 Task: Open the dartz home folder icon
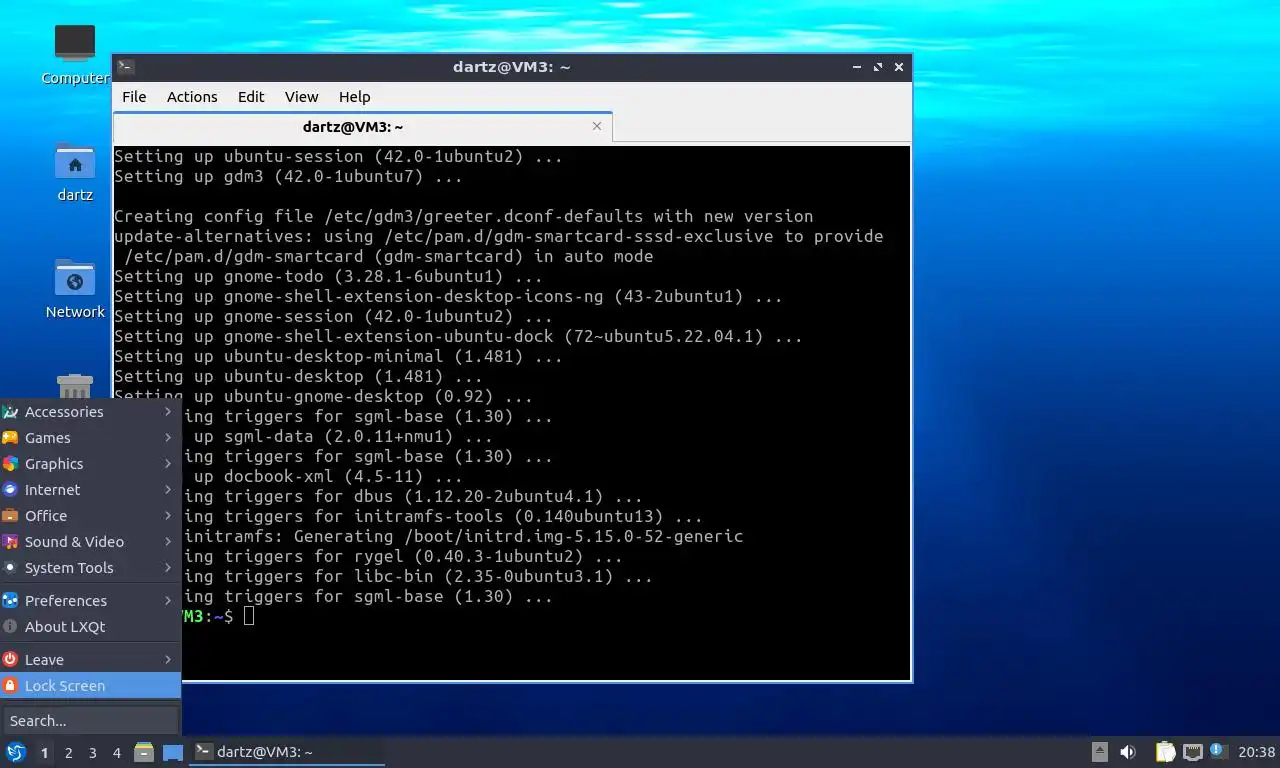click(x=75, y=161)
